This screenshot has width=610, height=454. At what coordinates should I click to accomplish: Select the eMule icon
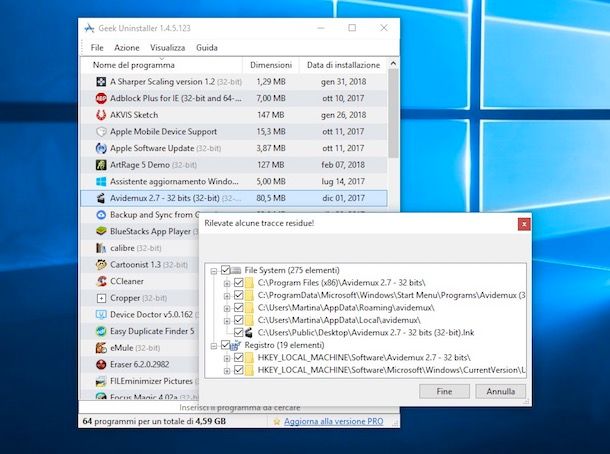click(101, 348)
